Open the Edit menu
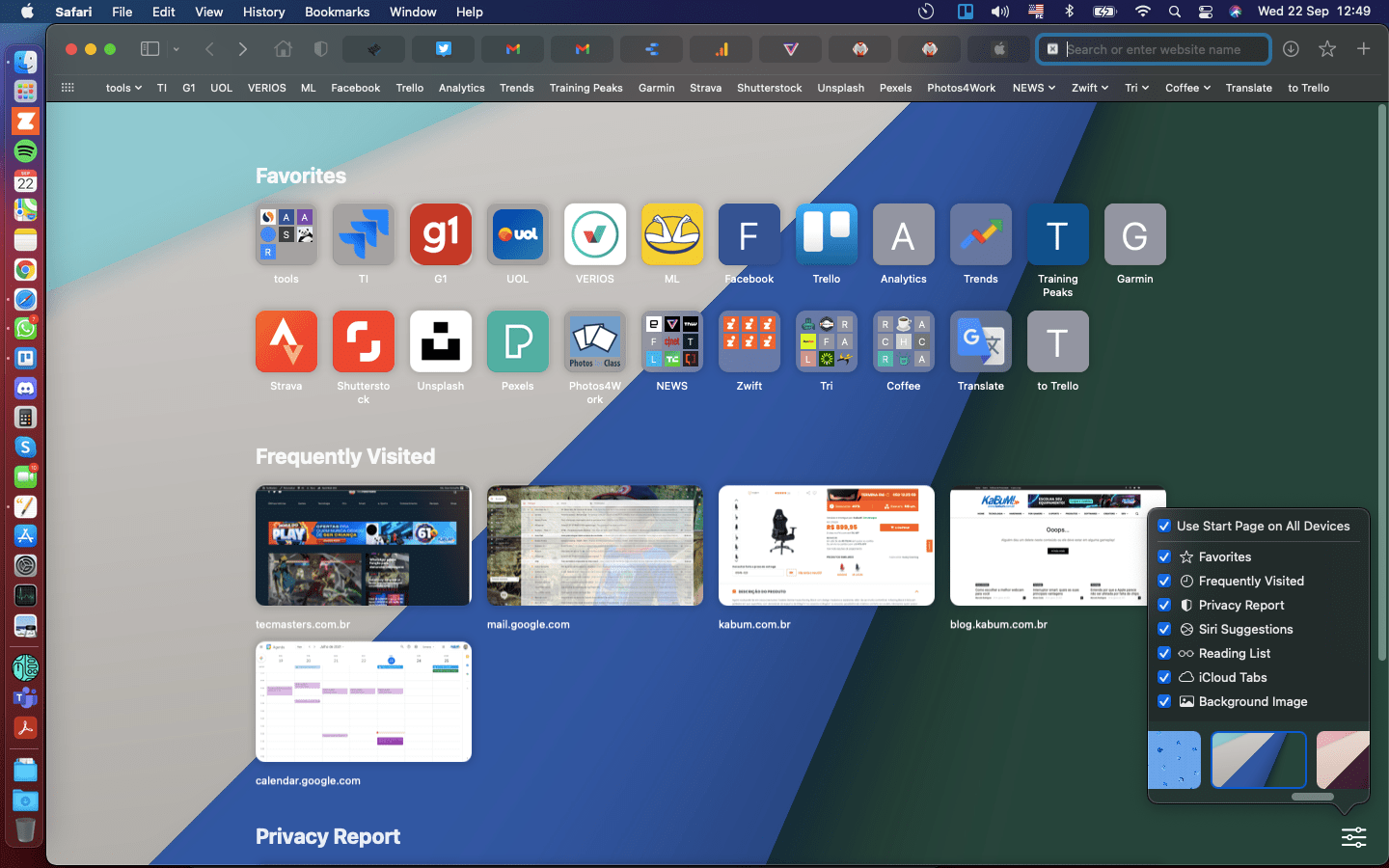1389x868 pixels. point(164,12)
